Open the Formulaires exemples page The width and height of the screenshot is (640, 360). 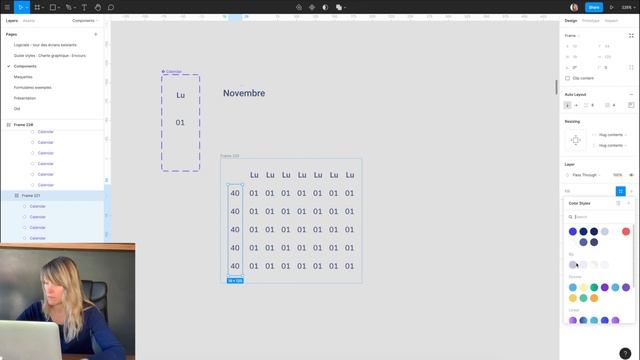[x=33, y=87]
